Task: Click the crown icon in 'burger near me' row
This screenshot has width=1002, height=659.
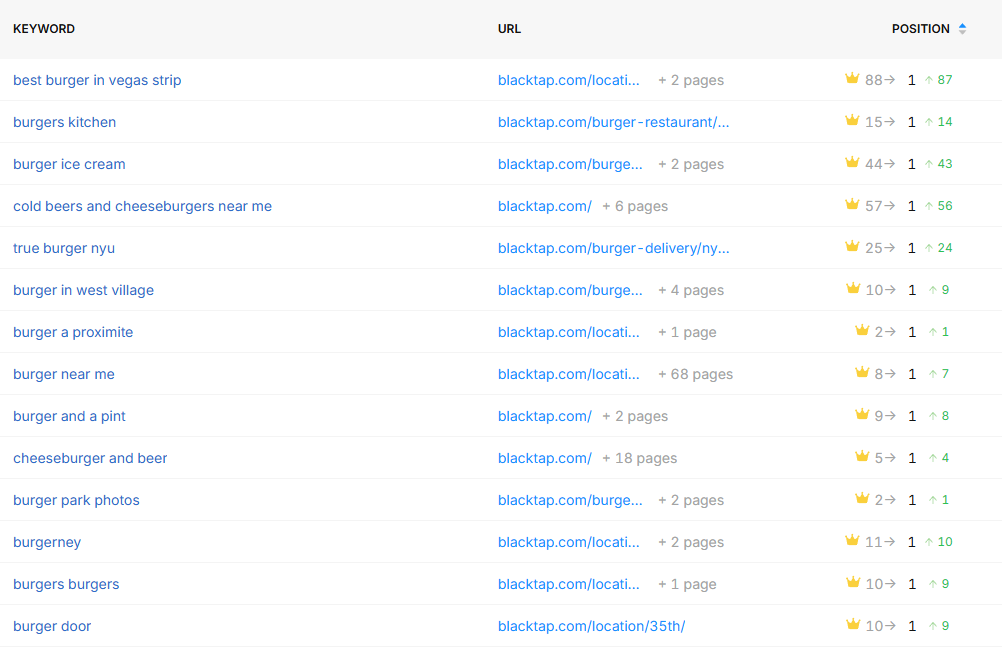Action: [862, 372]
